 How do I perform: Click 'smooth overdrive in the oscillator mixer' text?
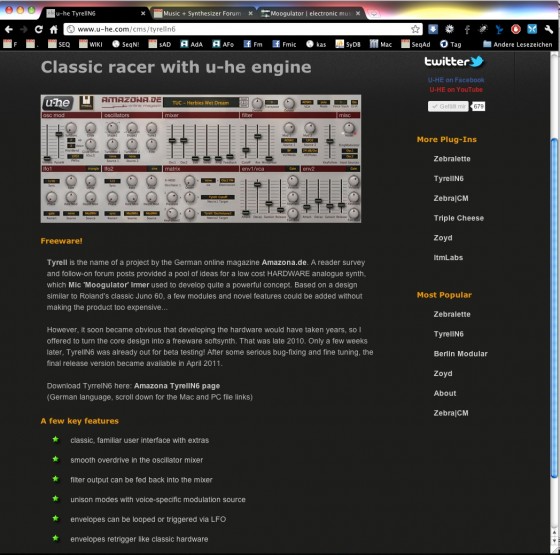136,460
